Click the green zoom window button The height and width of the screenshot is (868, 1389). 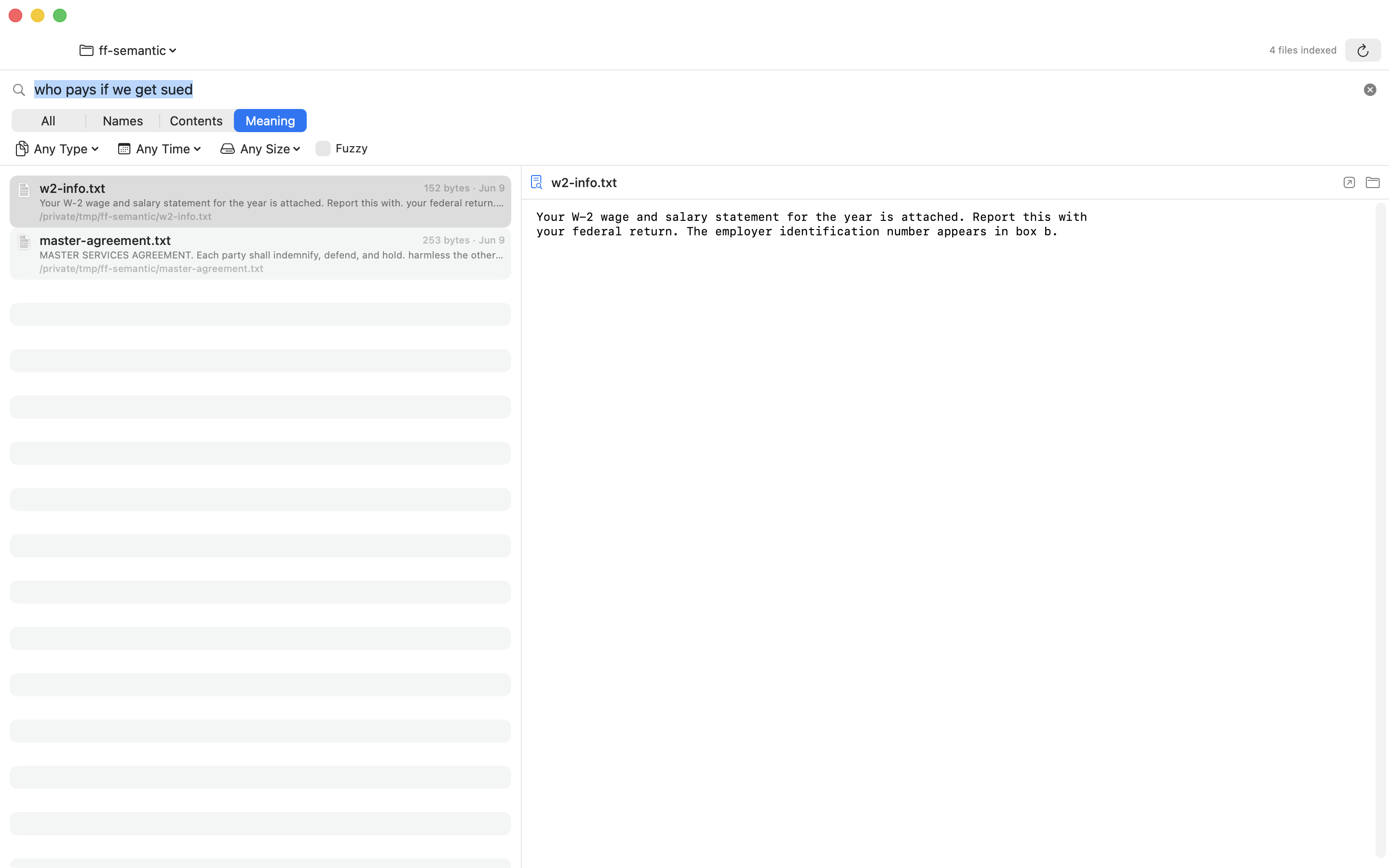click(x=60, y=15)
